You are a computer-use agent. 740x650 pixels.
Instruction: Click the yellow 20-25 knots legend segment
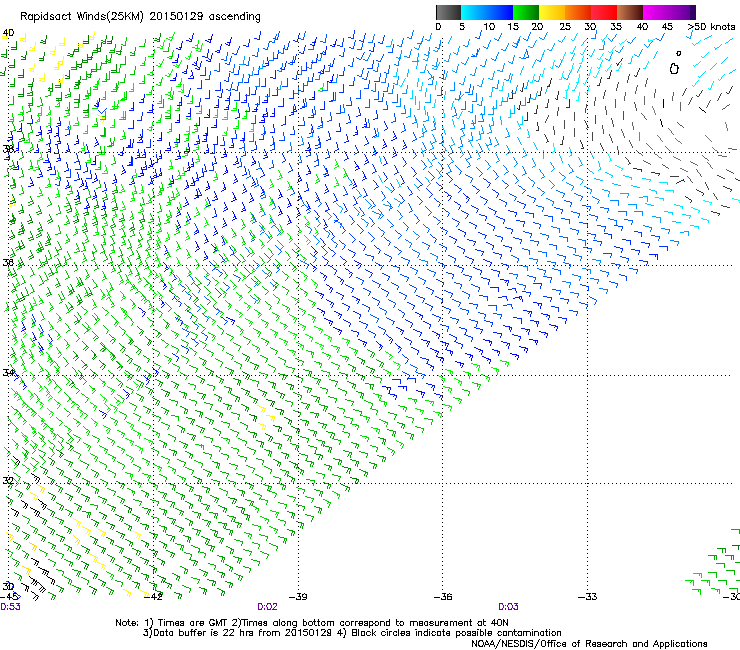click(x=552, y=12)
